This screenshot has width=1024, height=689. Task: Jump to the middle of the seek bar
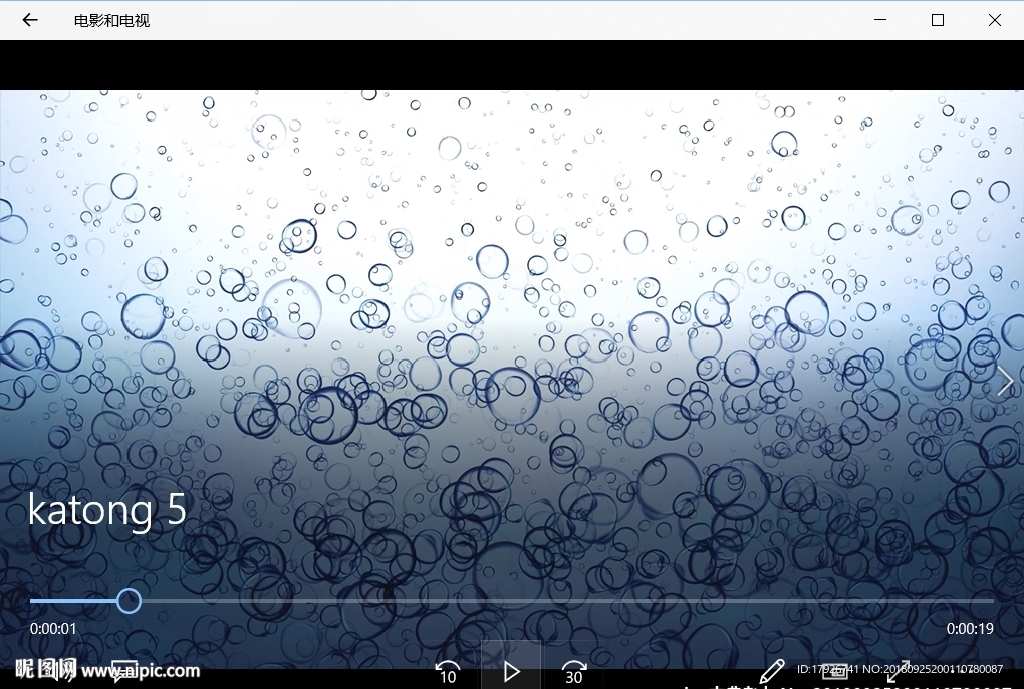tap(512, 601)
